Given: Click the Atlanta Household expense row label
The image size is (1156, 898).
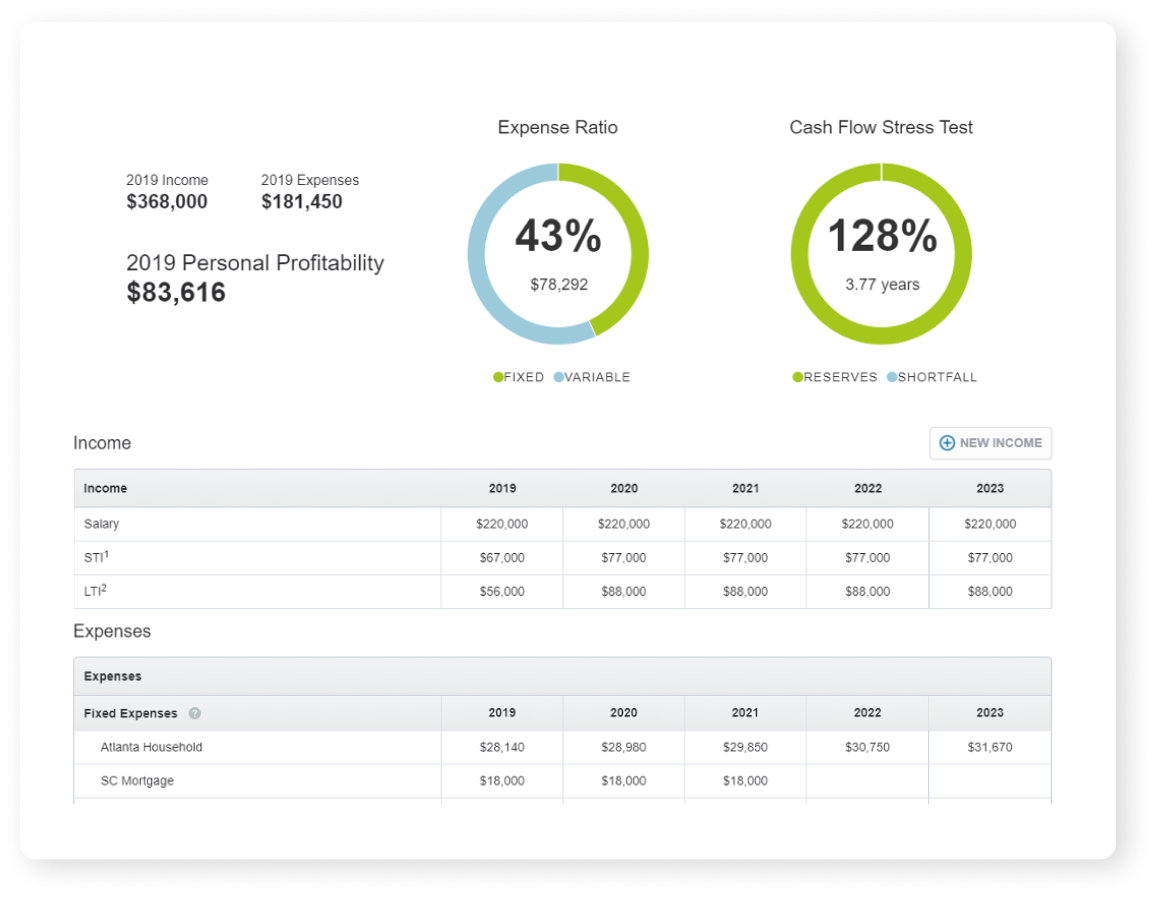Looking at the screenshot, I should (x=151, y=747).
